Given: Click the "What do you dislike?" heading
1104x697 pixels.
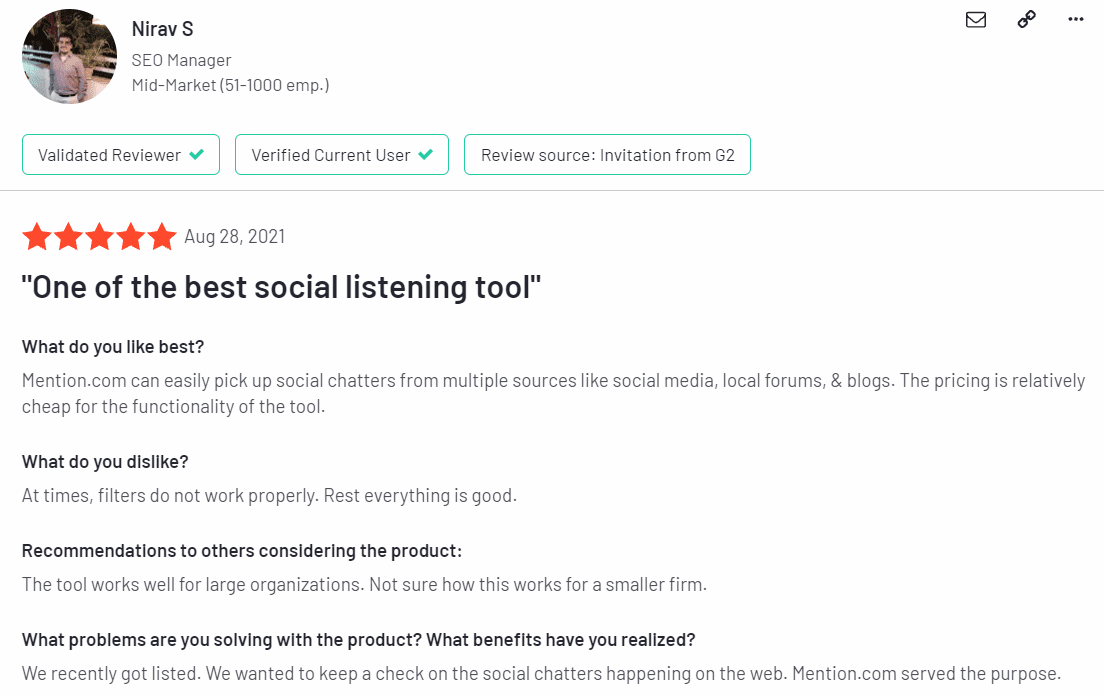Looking at the screenshot, I should tap(105, 462).
